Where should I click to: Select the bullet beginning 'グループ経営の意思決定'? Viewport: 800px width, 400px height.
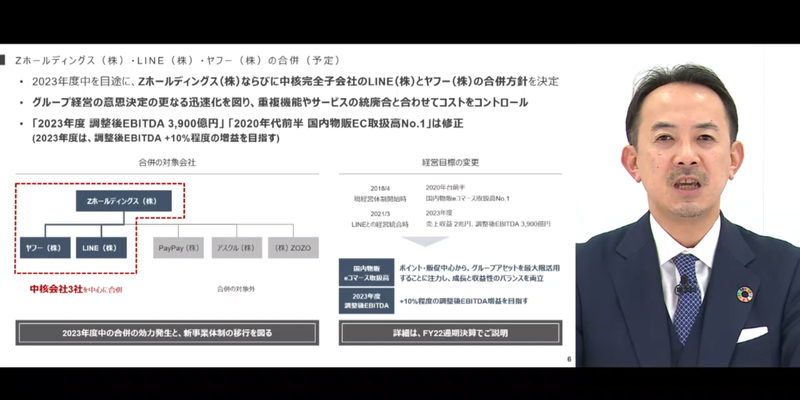pos(280,102)
